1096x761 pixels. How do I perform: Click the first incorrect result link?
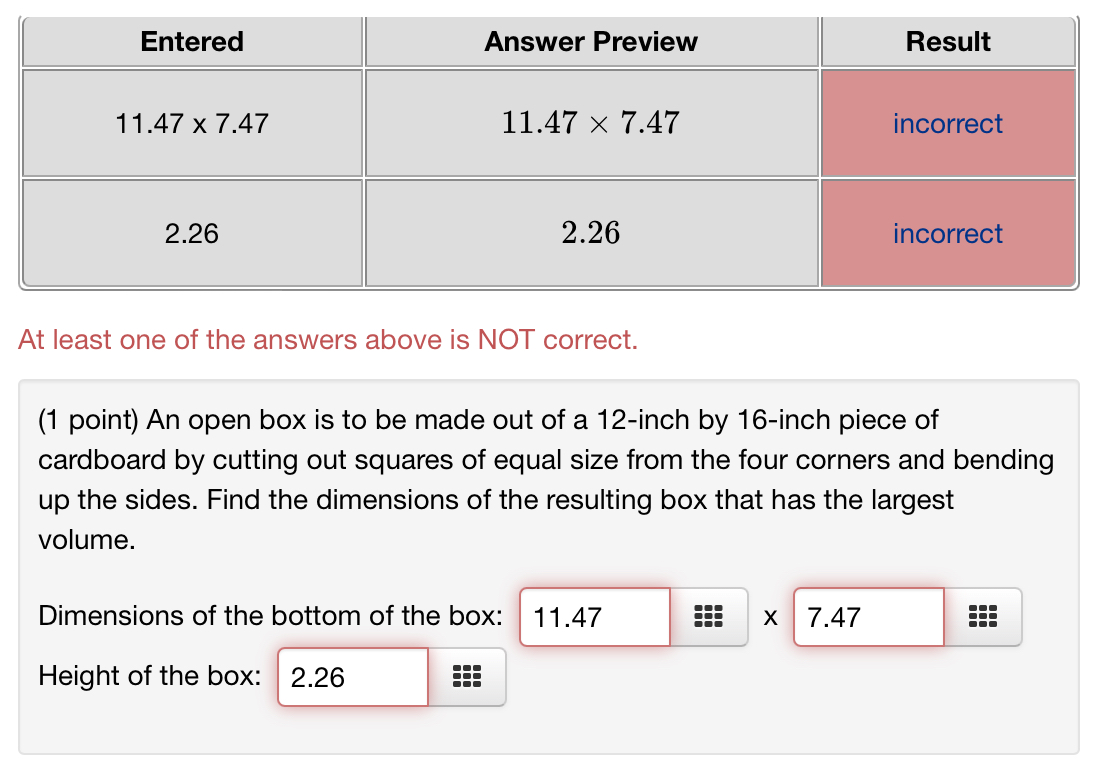click(x=947, y=123)
